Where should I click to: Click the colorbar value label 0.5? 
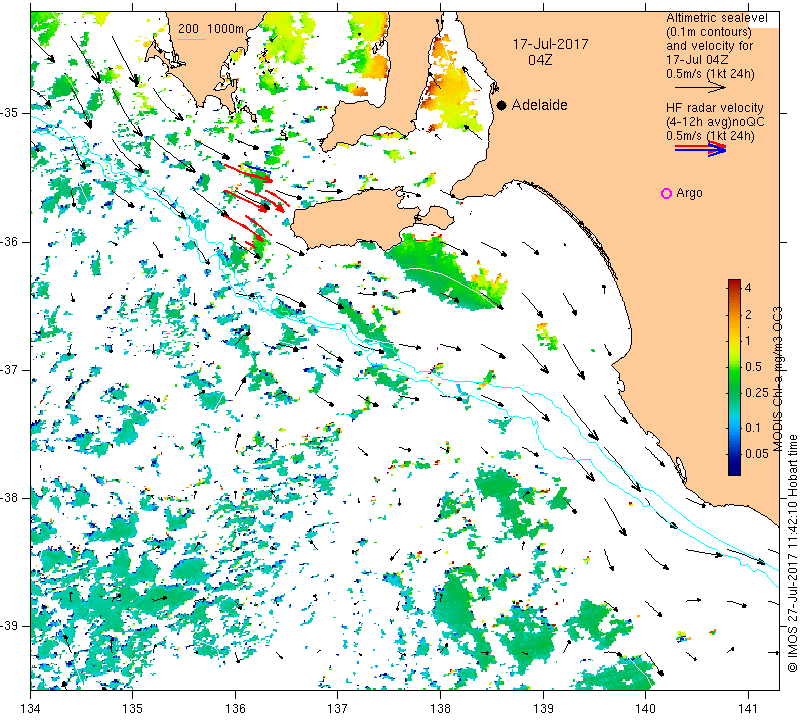point(753,367)
